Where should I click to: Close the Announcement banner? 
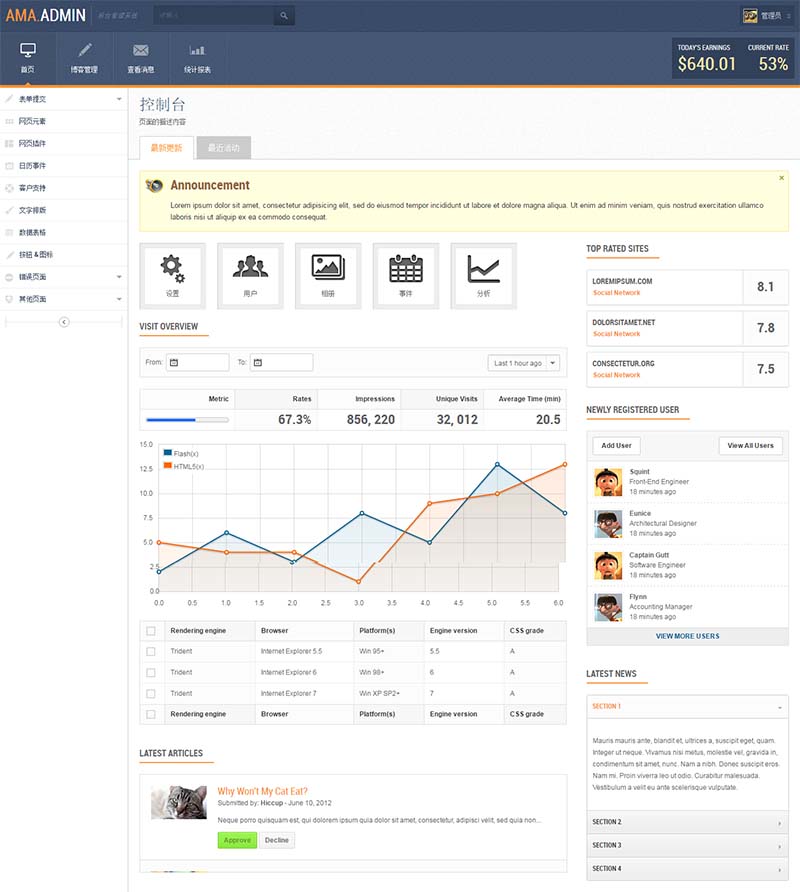781,178
